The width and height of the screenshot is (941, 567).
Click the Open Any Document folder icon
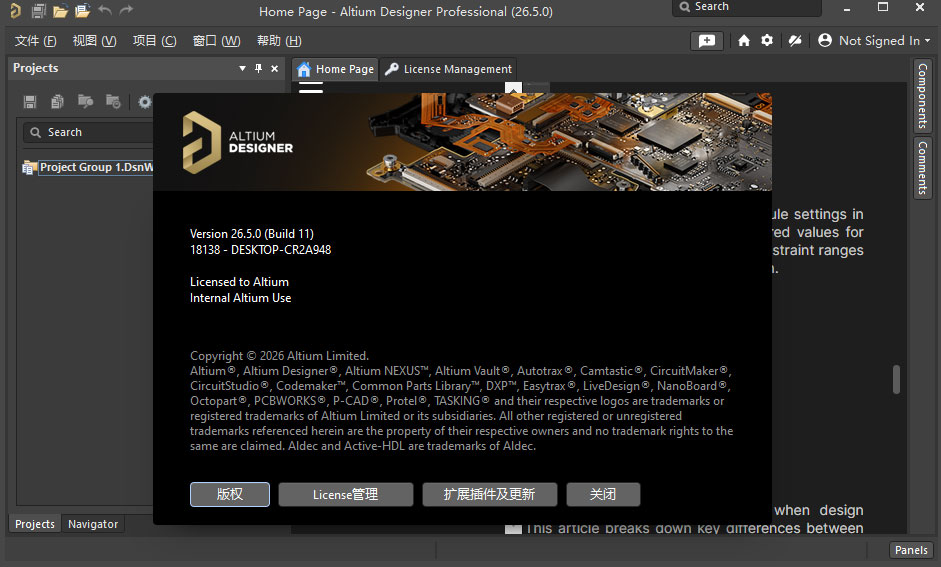60,10
